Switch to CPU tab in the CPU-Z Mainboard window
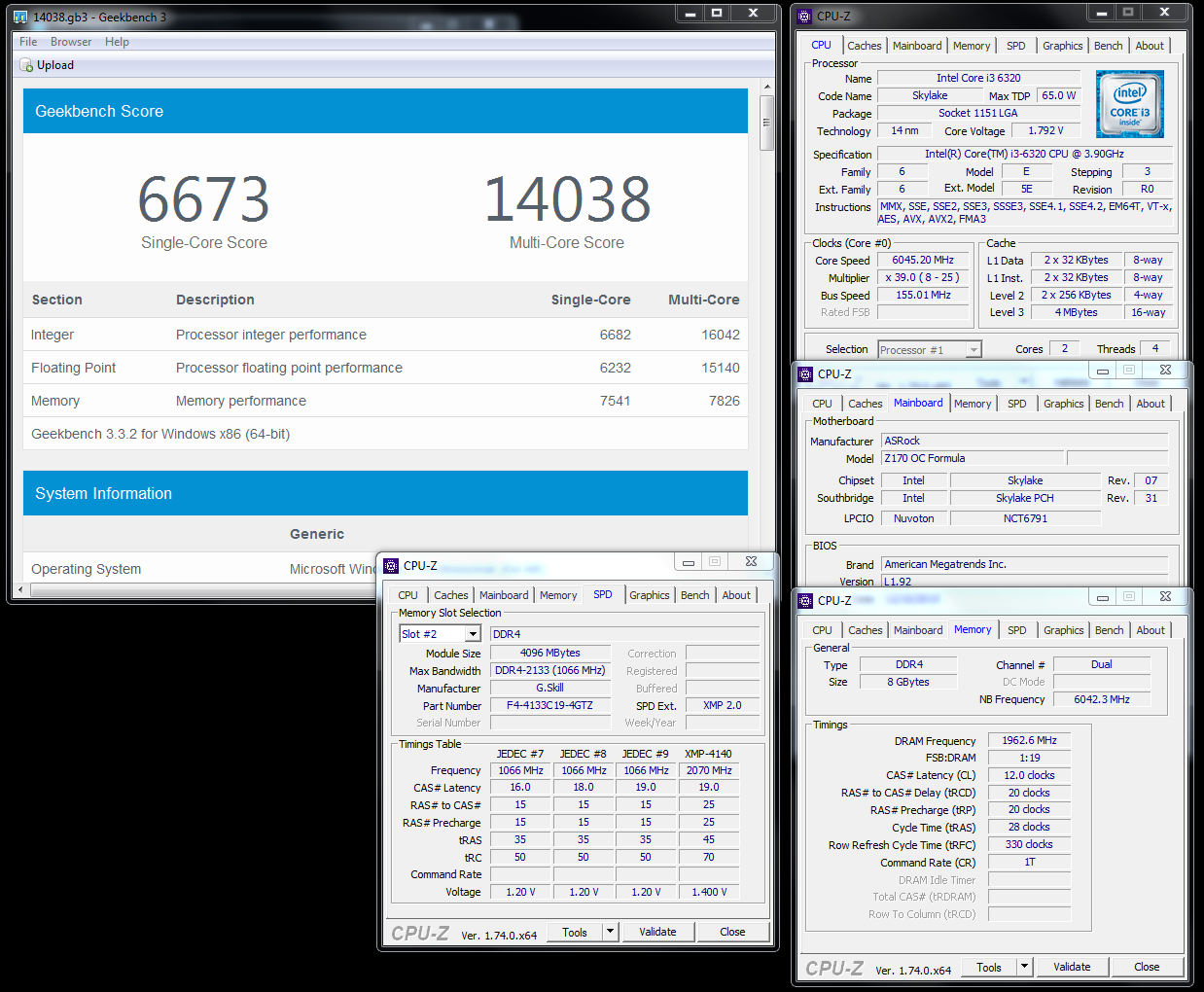 (x=822, y=404)
